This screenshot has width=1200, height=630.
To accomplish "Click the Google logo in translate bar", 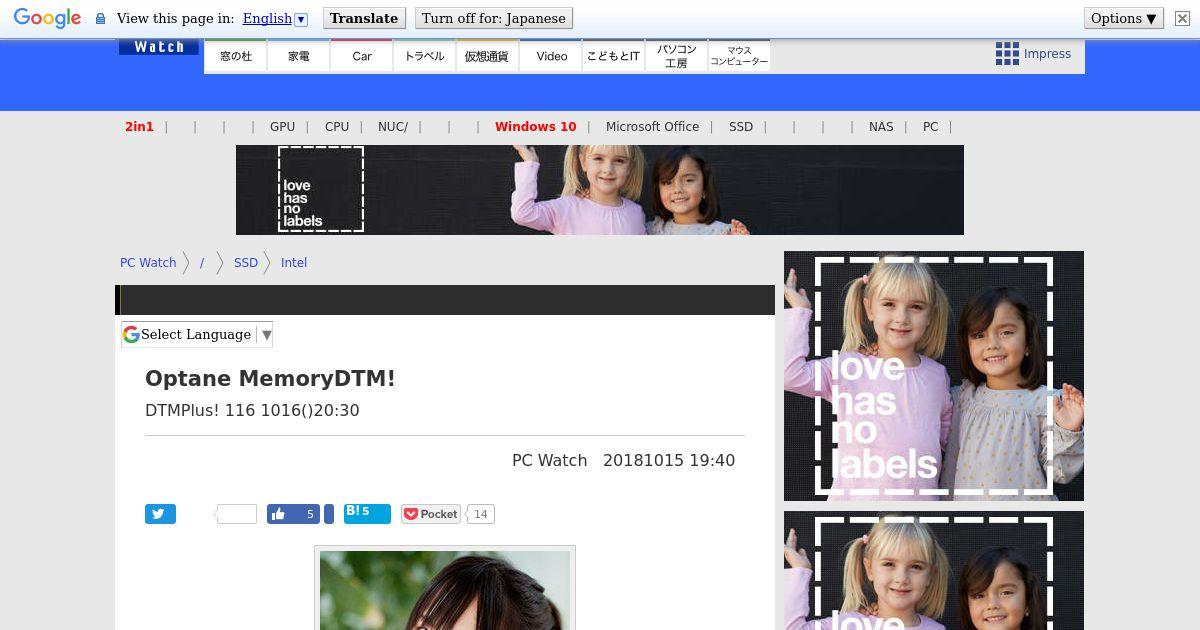I will tap(47, 18).
